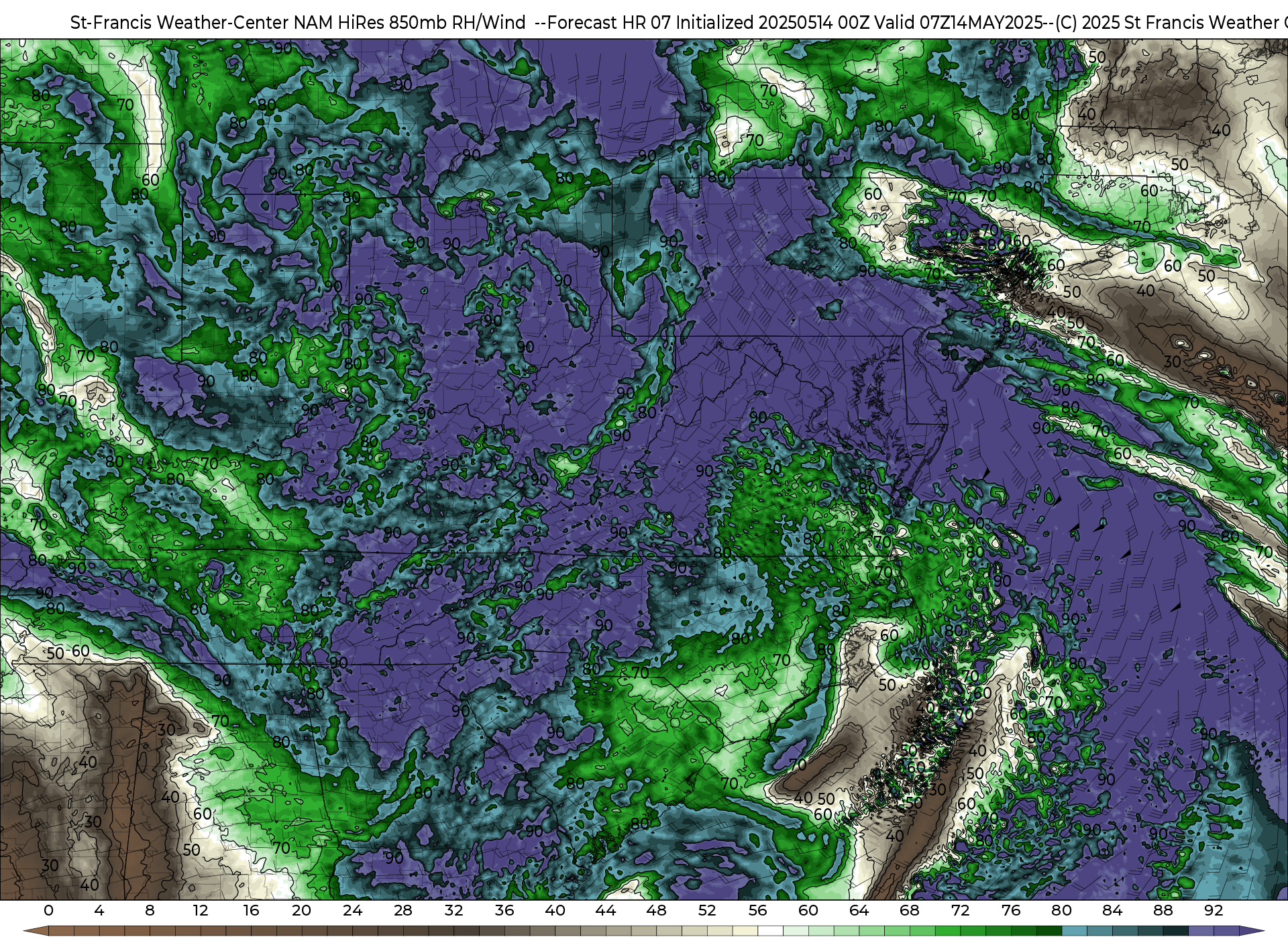The image size is (1288, 939).
Task: Click the "72" color scale label
Action: coord(960,910)
